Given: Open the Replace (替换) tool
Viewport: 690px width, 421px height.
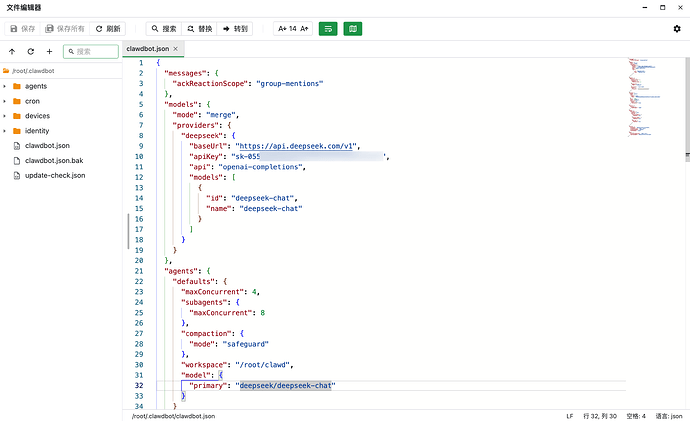Looking at the screenshot, I should point(198,29).
